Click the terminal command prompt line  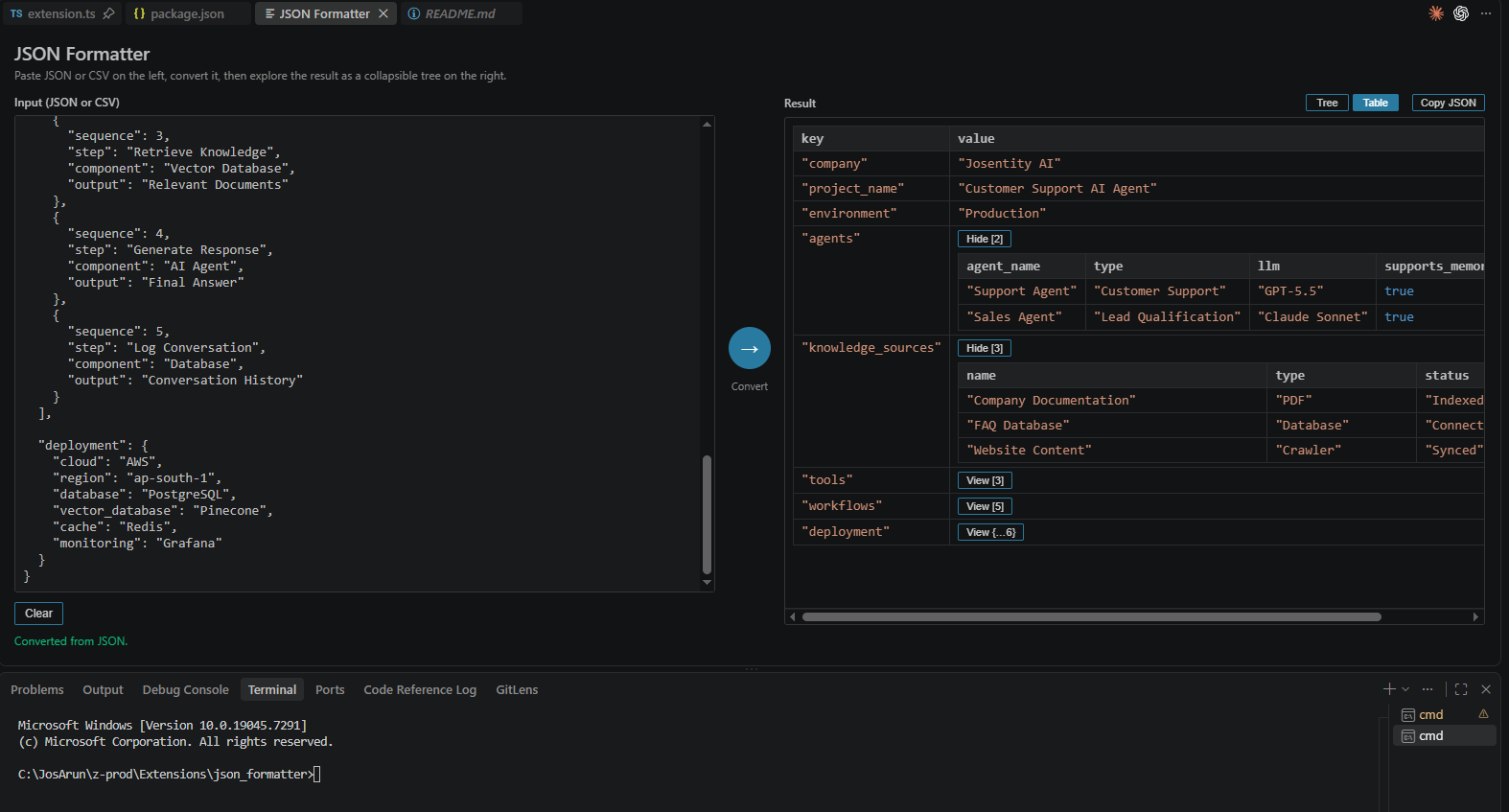point(169,774)
